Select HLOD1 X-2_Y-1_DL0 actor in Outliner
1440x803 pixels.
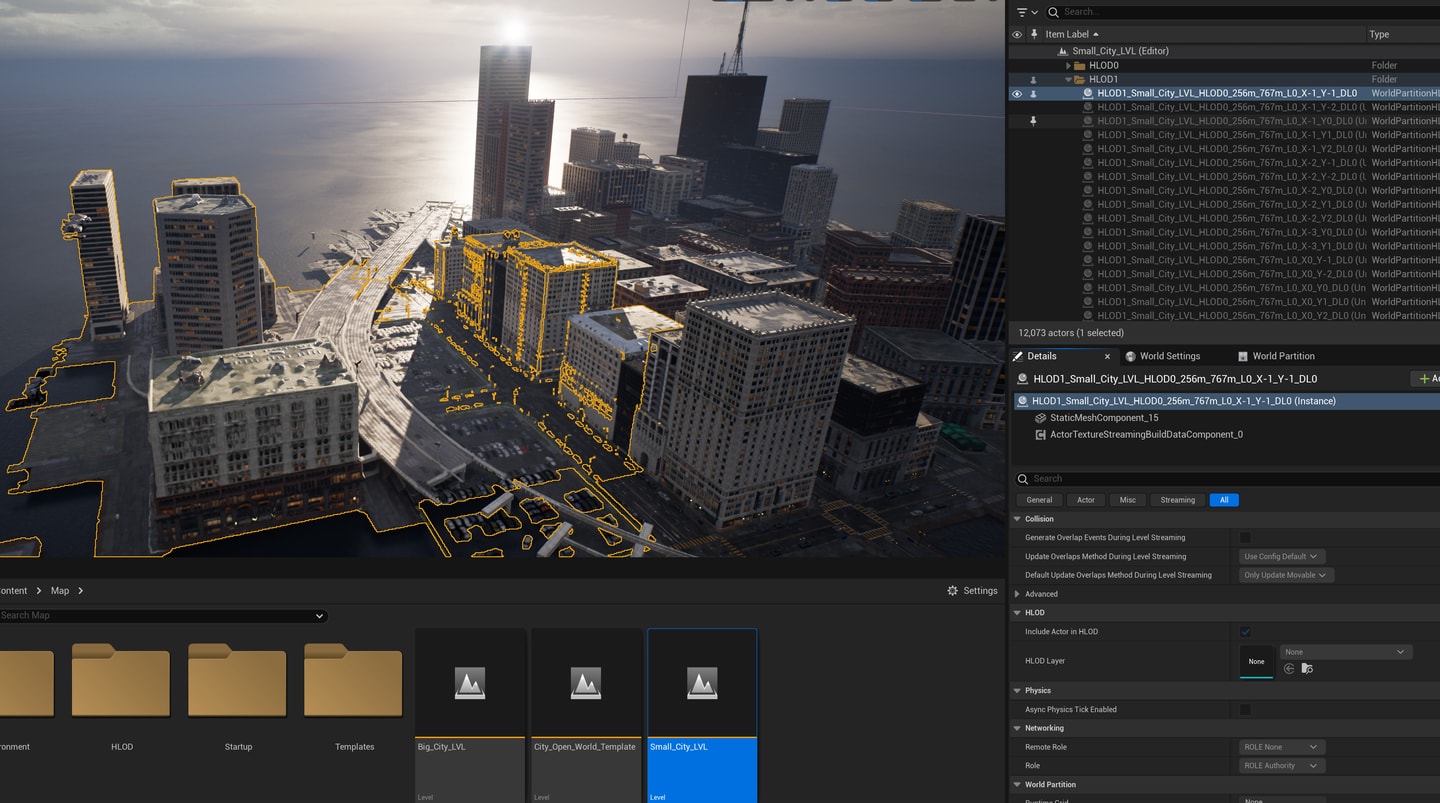[x=1231, y=162]
